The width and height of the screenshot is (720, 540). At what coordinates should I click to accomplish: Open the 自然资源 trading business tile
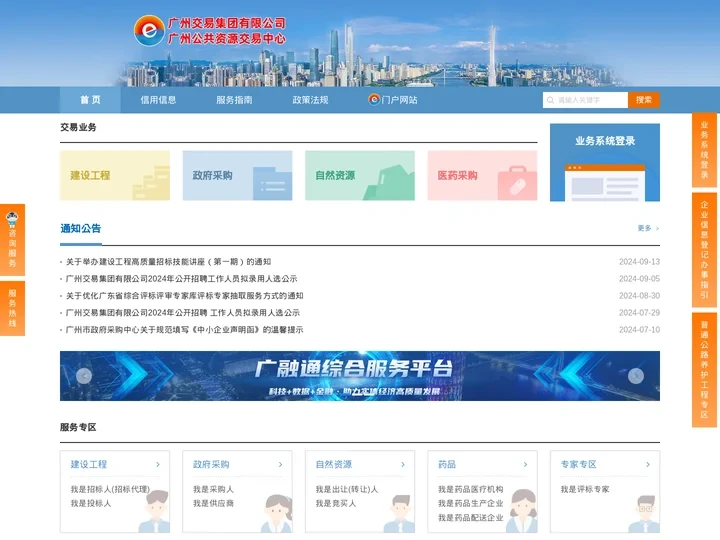click(360, 175)
